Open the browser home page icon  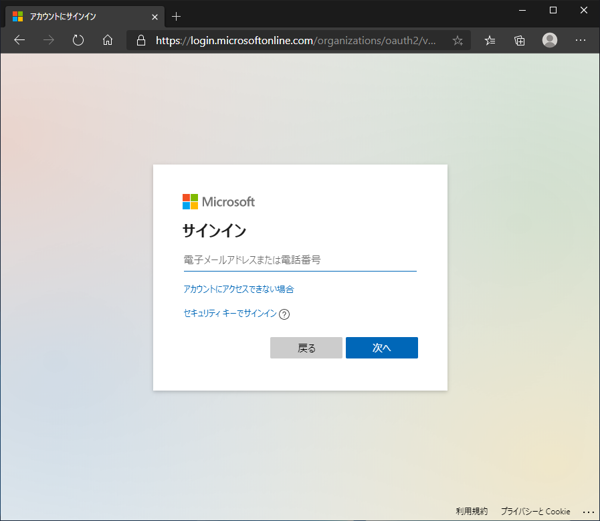click(108, 40)
